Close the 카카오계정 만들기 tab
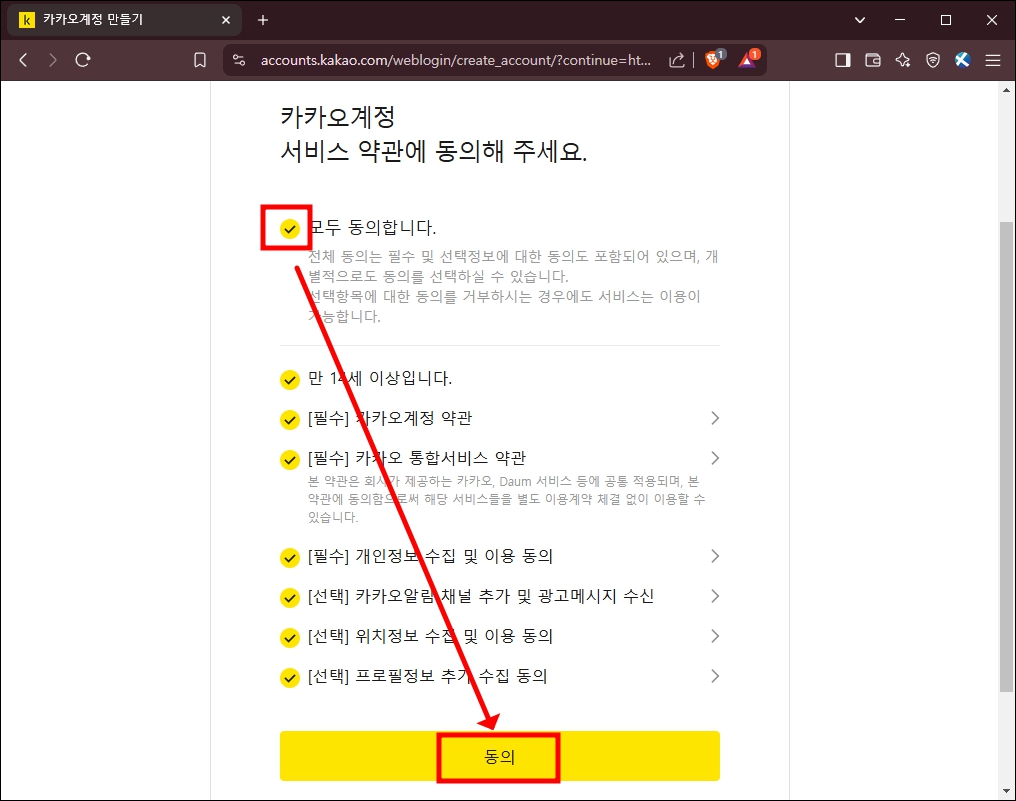The image size is (1016, 801). pos(225,20)
